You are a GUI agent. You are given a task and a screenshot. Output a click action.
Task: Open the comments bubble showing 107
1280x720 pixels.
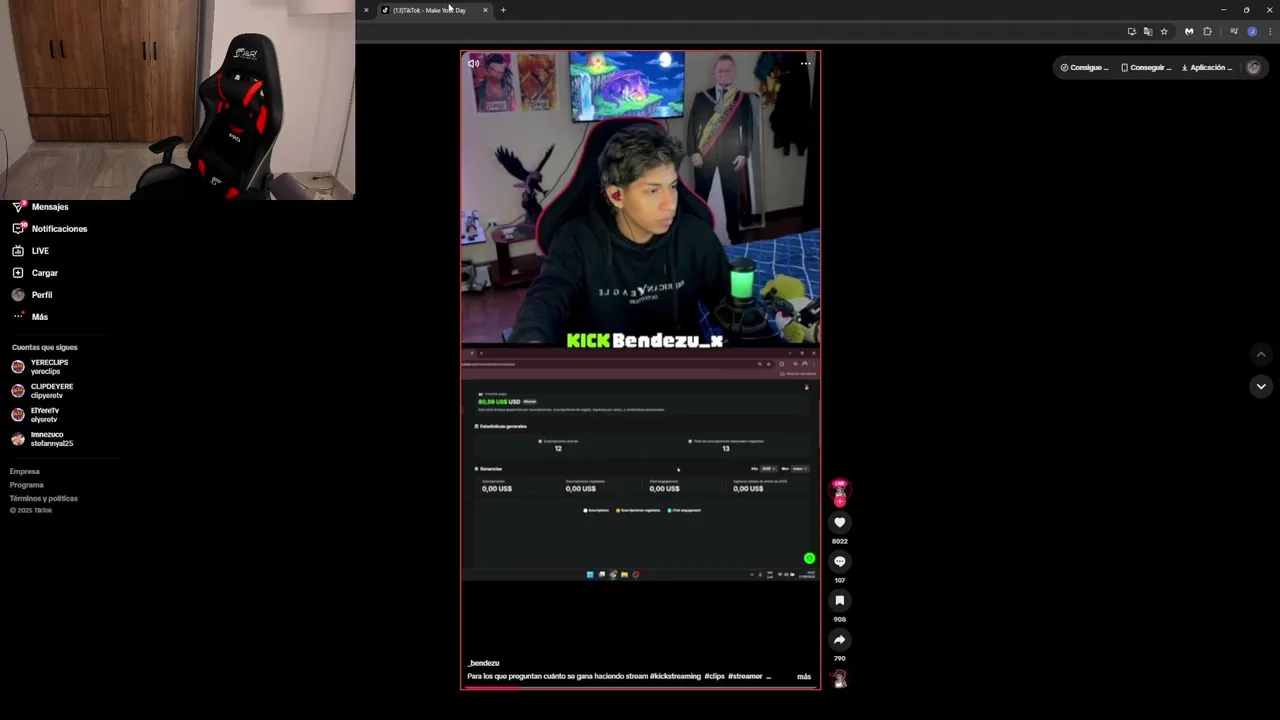click(x=839, y=561)
